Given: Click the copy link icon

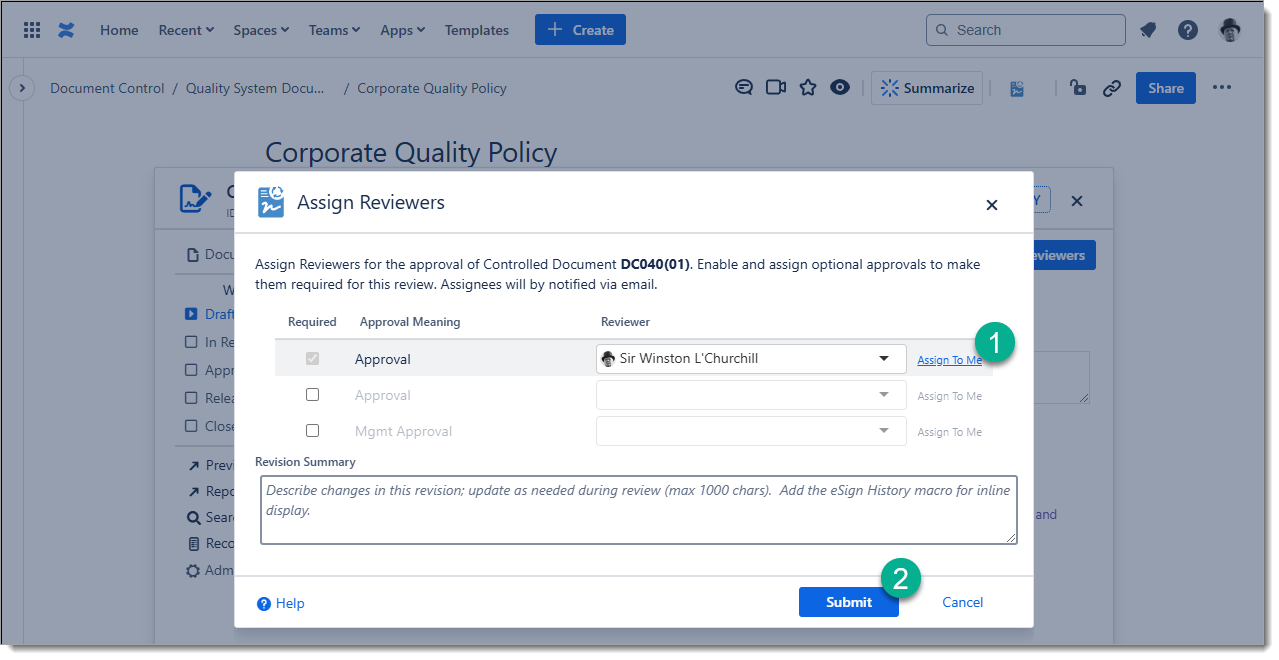Looking at the screenshot, I should [1112, 88].
